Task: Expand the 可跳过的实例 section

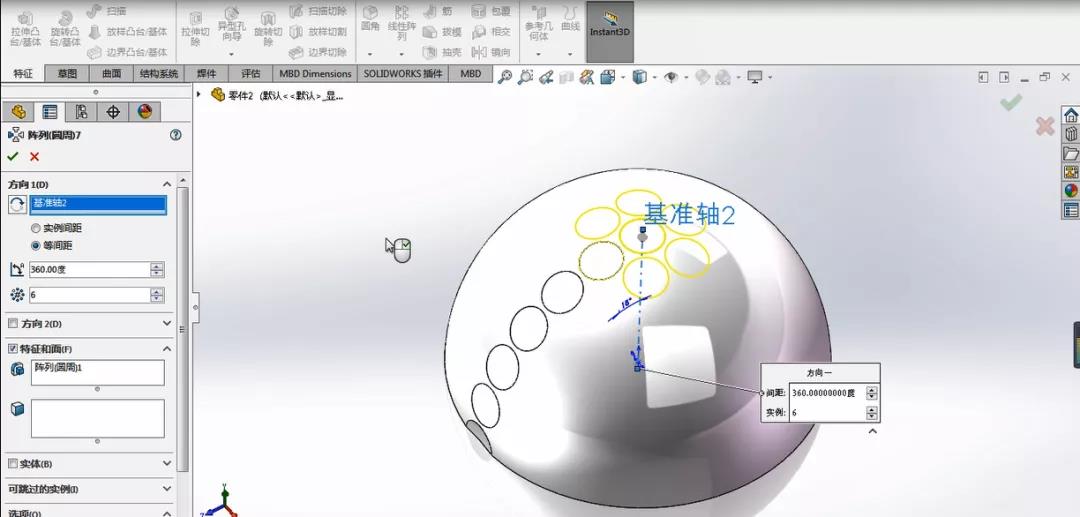Action: click(167, 489)
